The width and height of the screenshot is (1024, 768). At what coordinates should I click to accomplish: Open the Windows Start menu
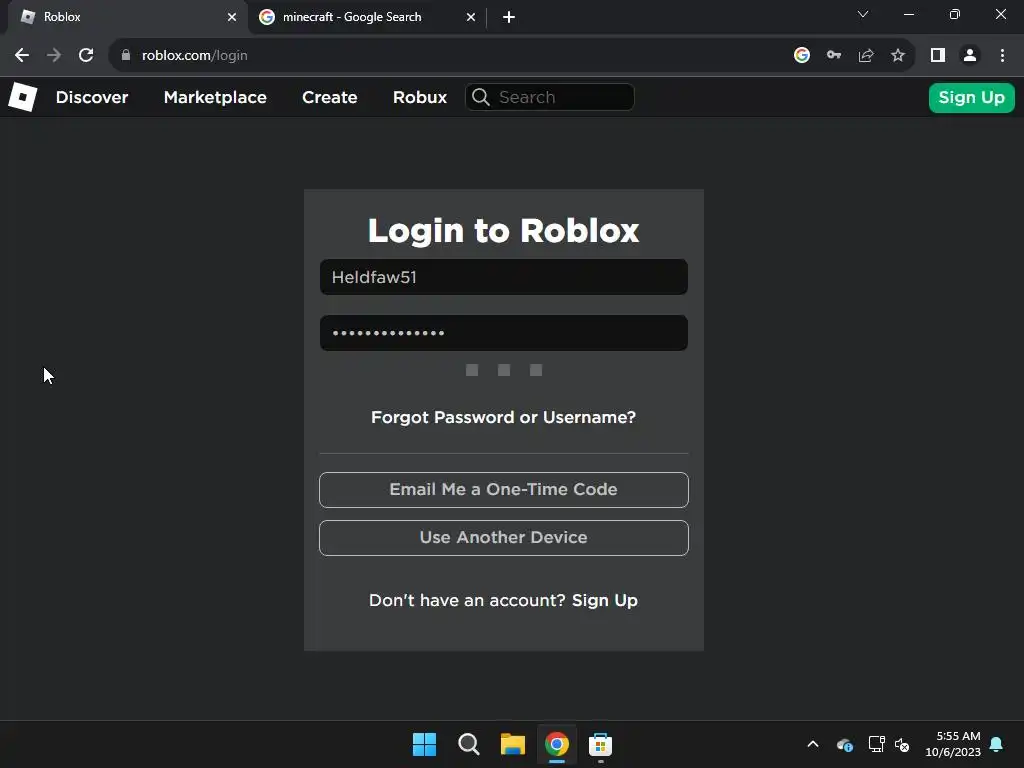(x=424, y=744)
